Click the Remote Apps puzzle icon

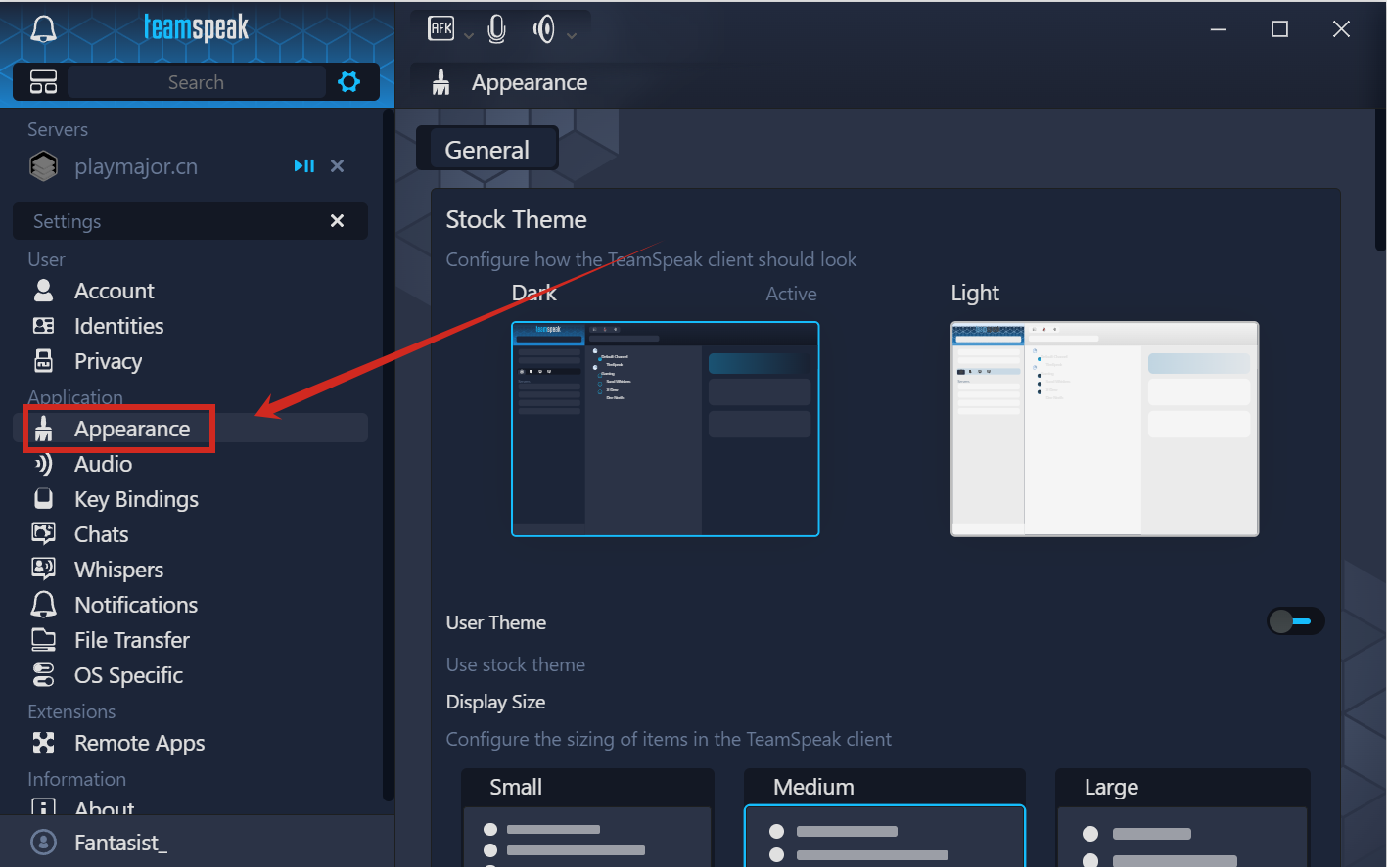click(x=43, y=743)
